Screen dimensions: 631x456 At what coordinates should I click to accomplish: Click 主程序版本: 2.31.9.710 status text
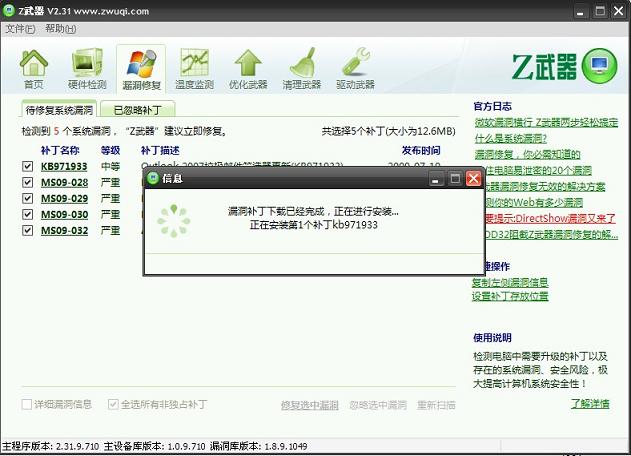(x=51, y=446)
